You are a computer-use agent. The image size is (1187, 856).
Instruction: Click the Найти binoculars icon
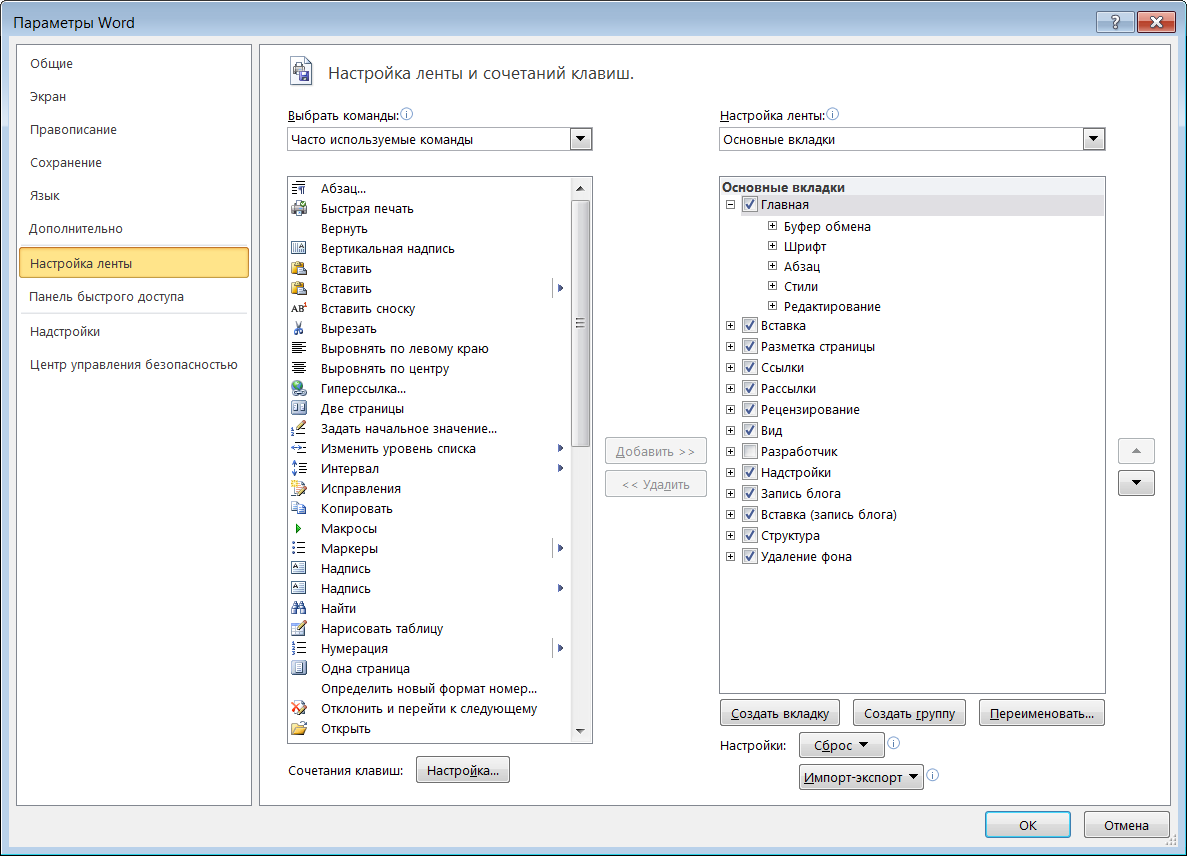pyautogui.click(x=299, y=609)
